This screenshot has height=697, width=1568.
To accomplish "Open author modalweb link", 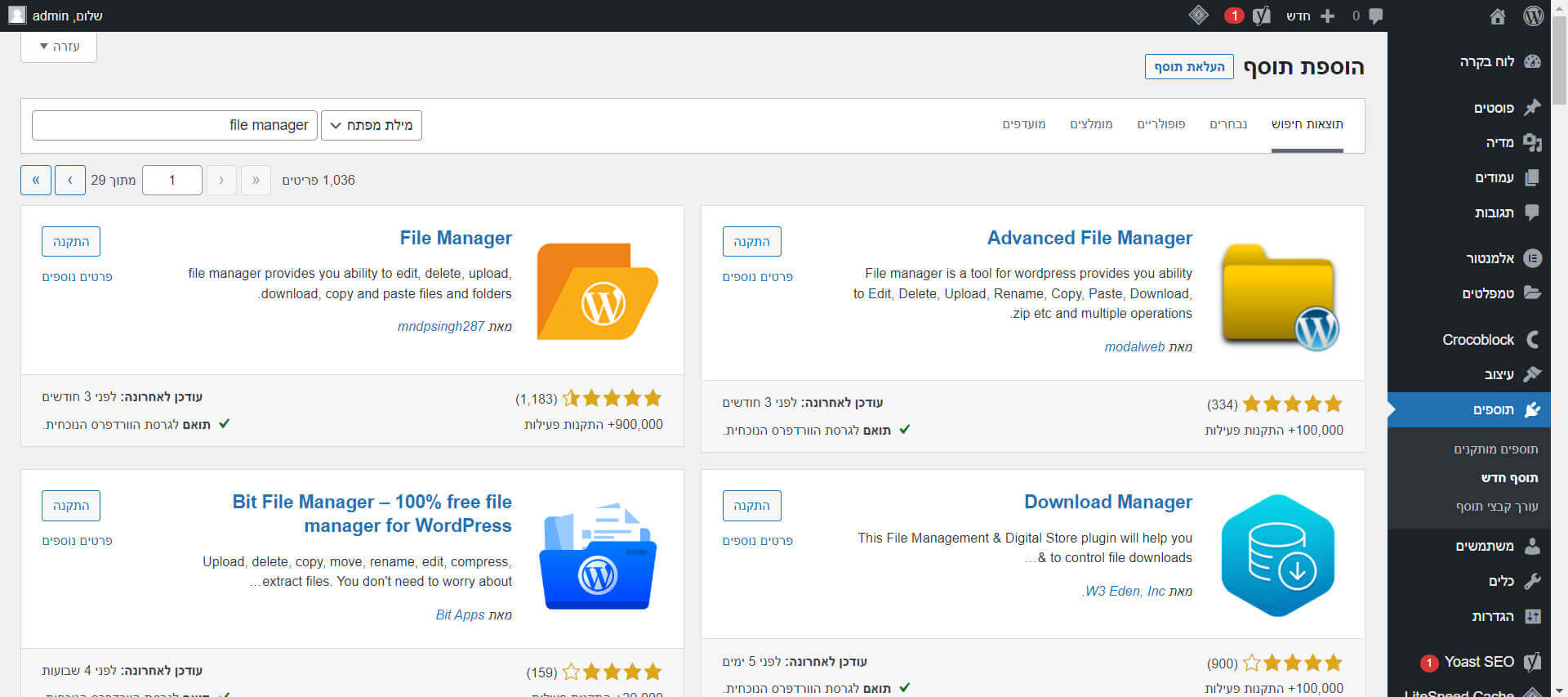I will (1134, 346).
